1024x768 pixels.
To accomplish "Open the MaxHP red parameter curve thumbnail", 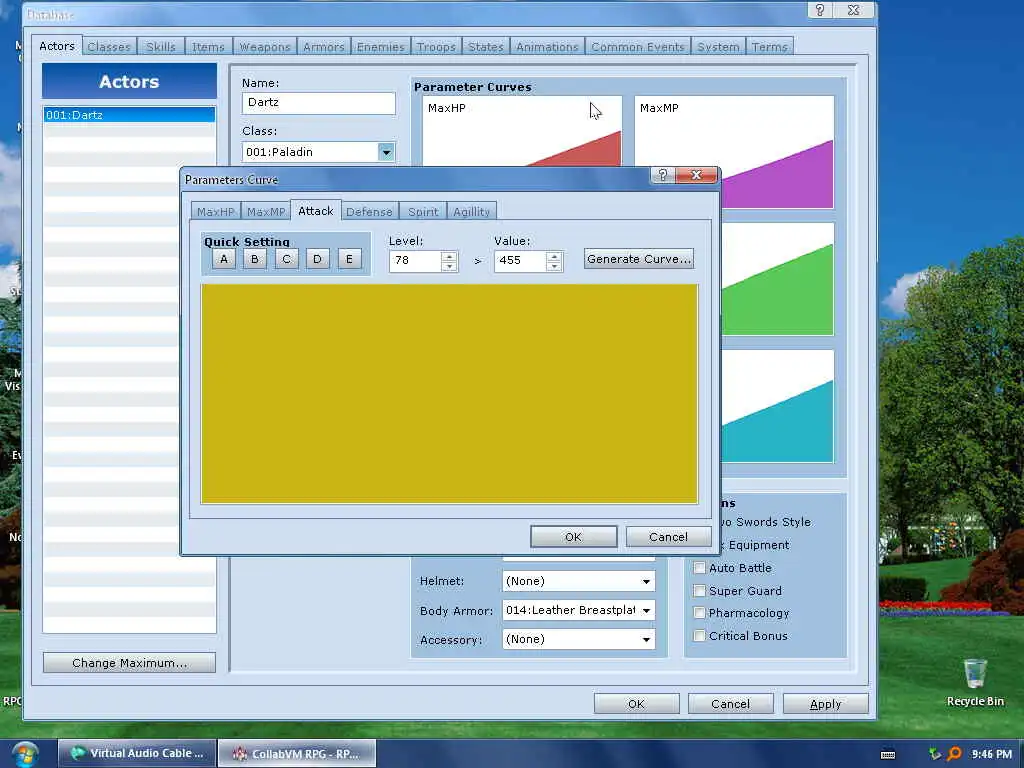I will coord(522,131).
